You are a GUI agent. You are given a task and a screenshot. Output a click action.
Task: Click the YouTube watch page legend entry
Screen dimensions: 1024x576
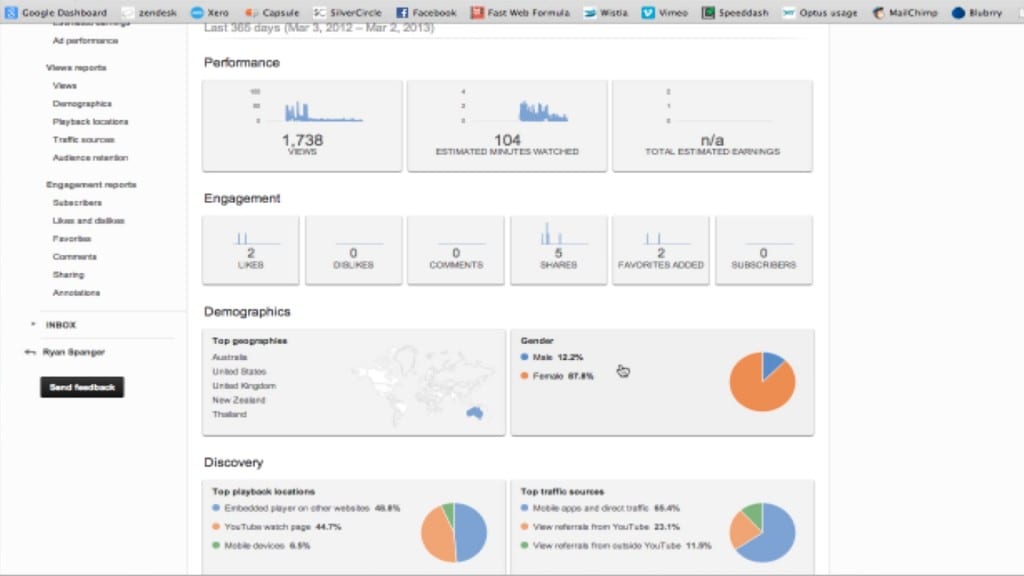pos(276,526)
